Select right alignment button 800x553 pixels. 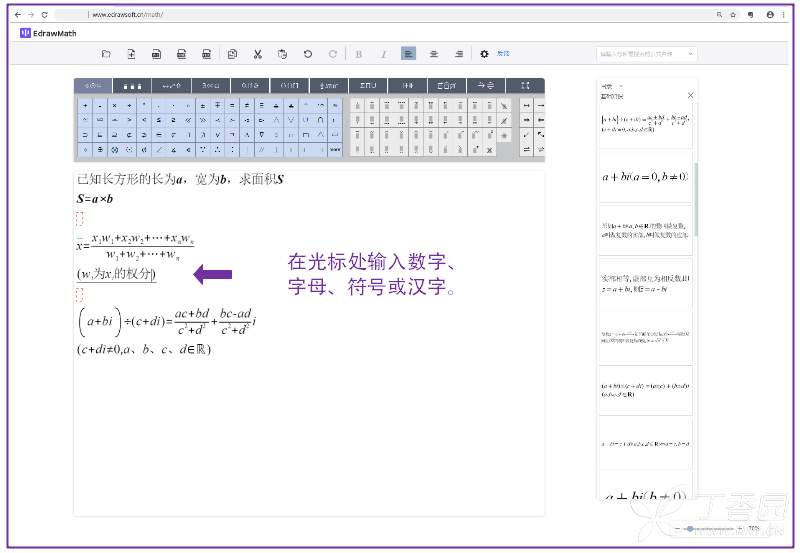459,54
